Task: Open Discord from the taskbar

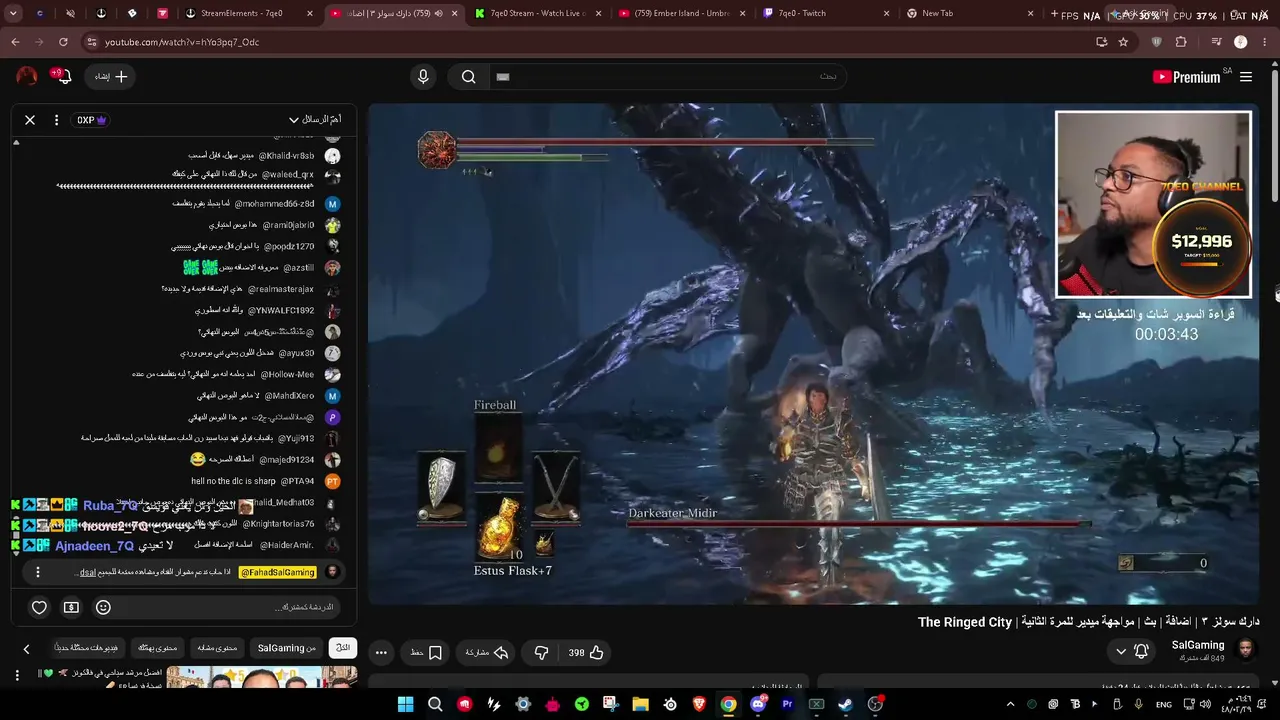Action: (758, 704)
